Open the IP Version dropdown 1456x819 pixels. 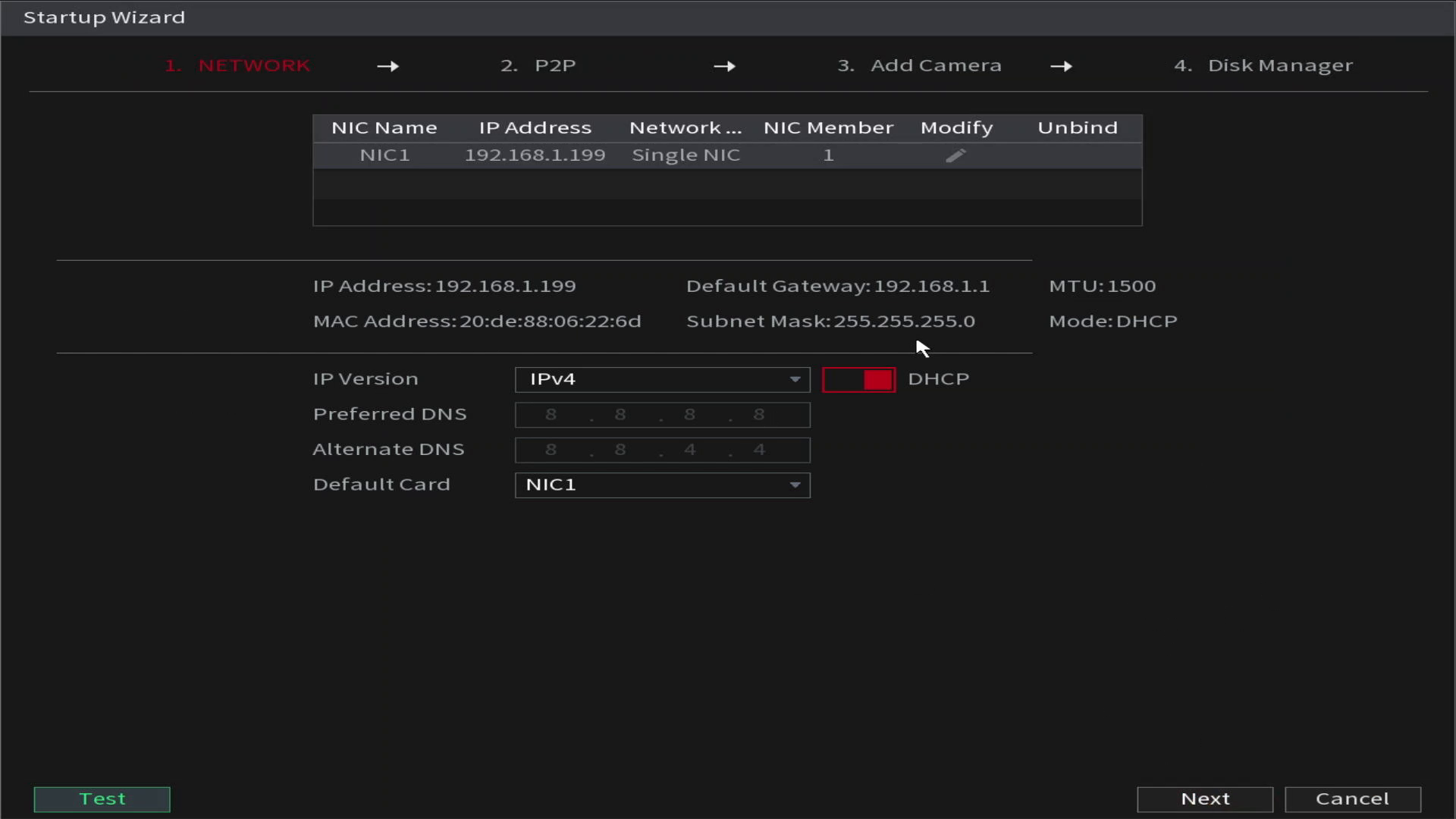point(662,380)
